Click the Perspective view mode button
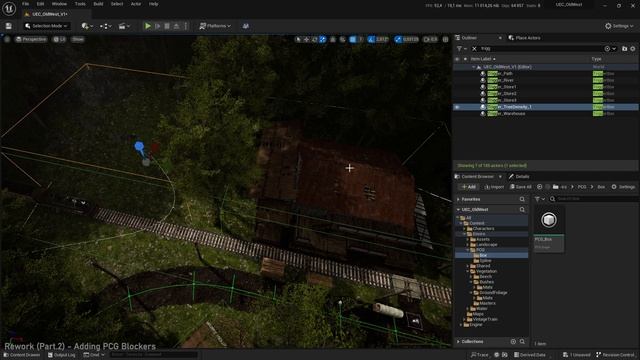This screenshot has width=640, height=360. [31, 39]
